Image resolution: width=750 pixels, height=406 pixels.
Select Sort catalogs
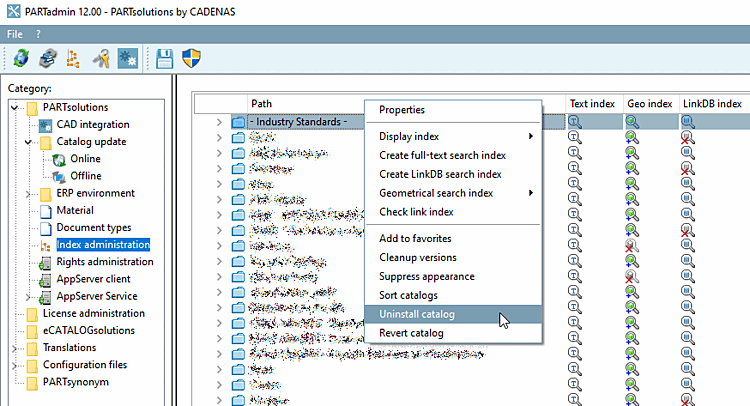453,295
